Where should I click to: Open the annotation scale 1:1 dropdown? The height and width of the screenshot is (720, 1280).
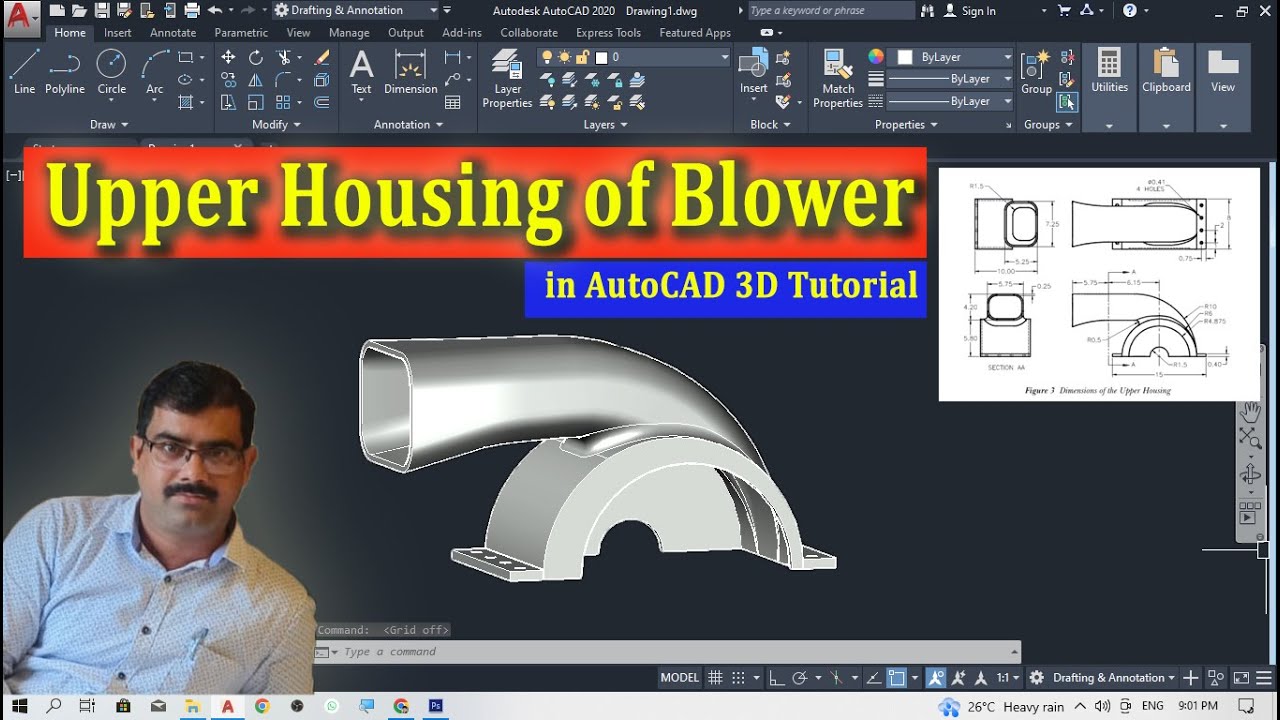pos(1008,678)
